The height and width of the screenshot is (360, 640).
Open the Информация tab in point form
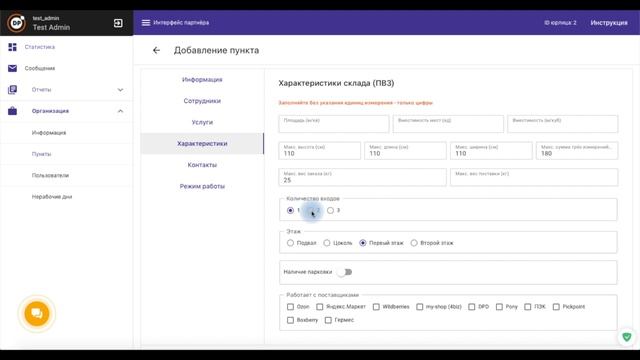click(202, 80)
